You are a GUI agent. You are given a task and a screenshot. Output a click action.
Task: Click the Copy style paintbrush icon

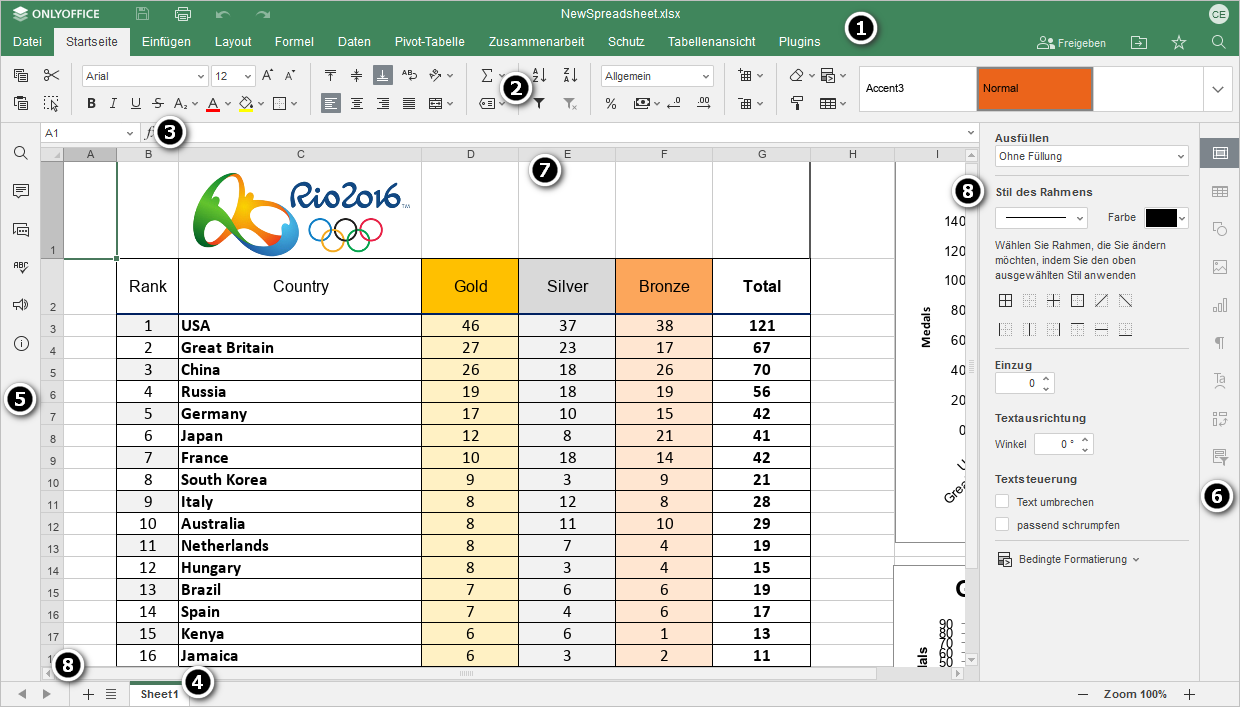797,103
